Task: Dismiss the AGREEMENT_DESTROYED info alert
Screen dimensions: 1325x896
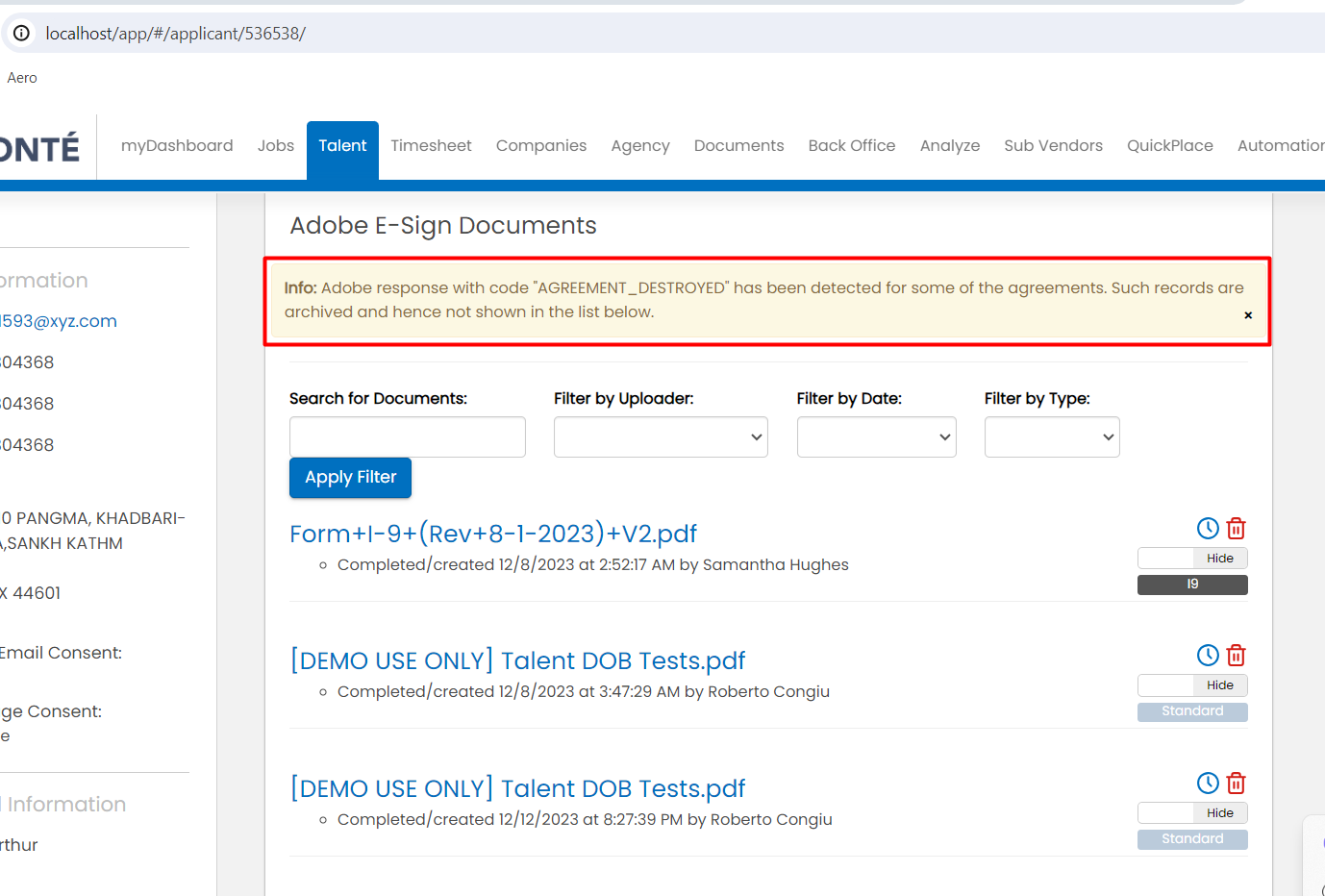Action: pyautogui.click(x=1248, y=315)
